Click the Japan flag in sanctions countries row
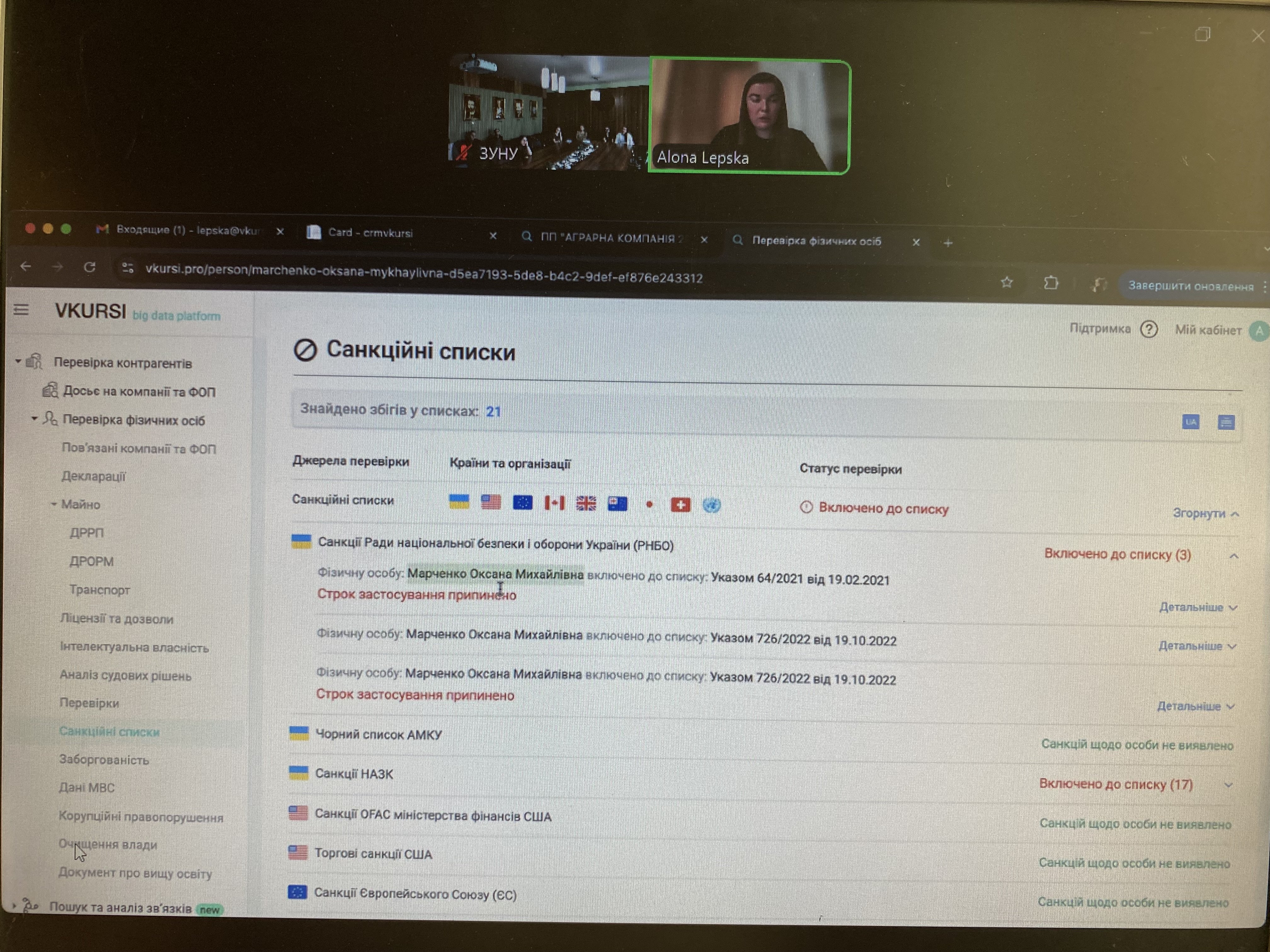1270x952 pixels. (649, 504)
